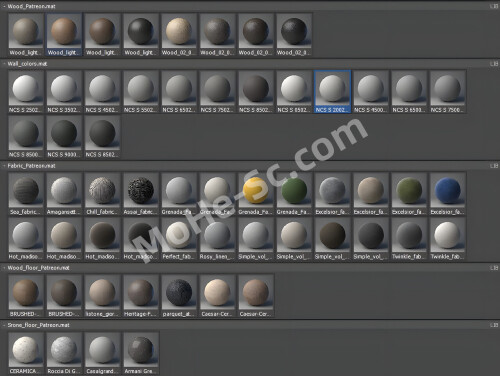The height and width of the screenshot is (376, 500).
Task: Choose the dark brown Simple_vol fabric
Action: point(332,239)
